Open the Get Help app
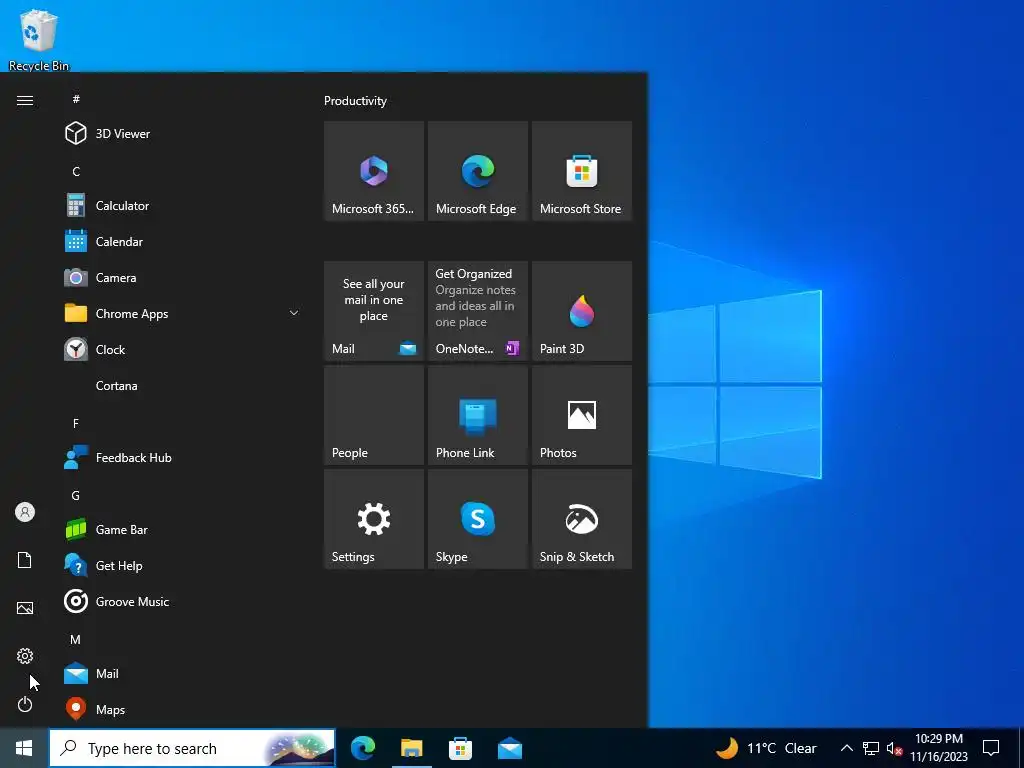 pyautogui.click(x=181, y=566)
